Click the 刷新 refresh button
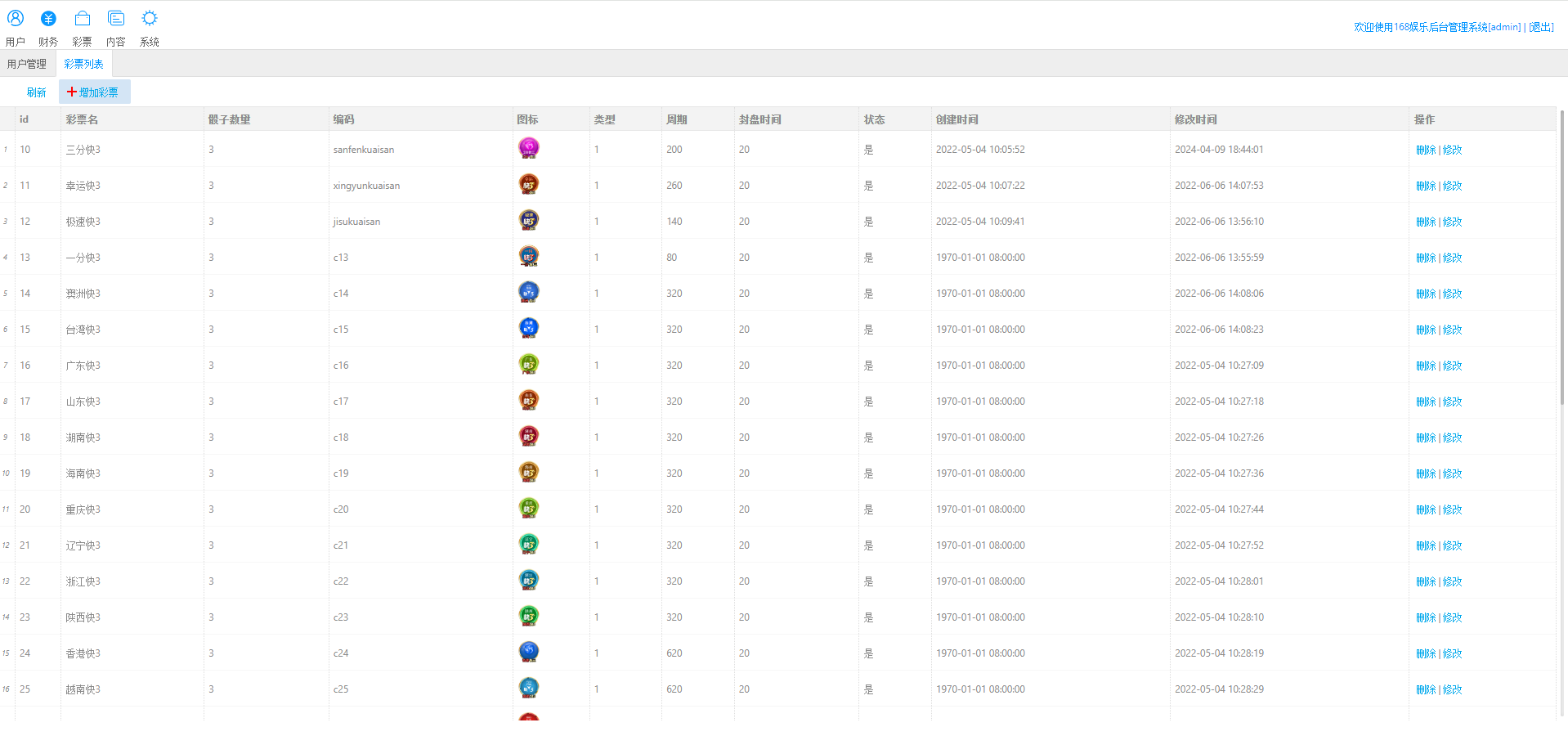The height and width of the screenshot is (745, 1568). (x=36, y=92)
